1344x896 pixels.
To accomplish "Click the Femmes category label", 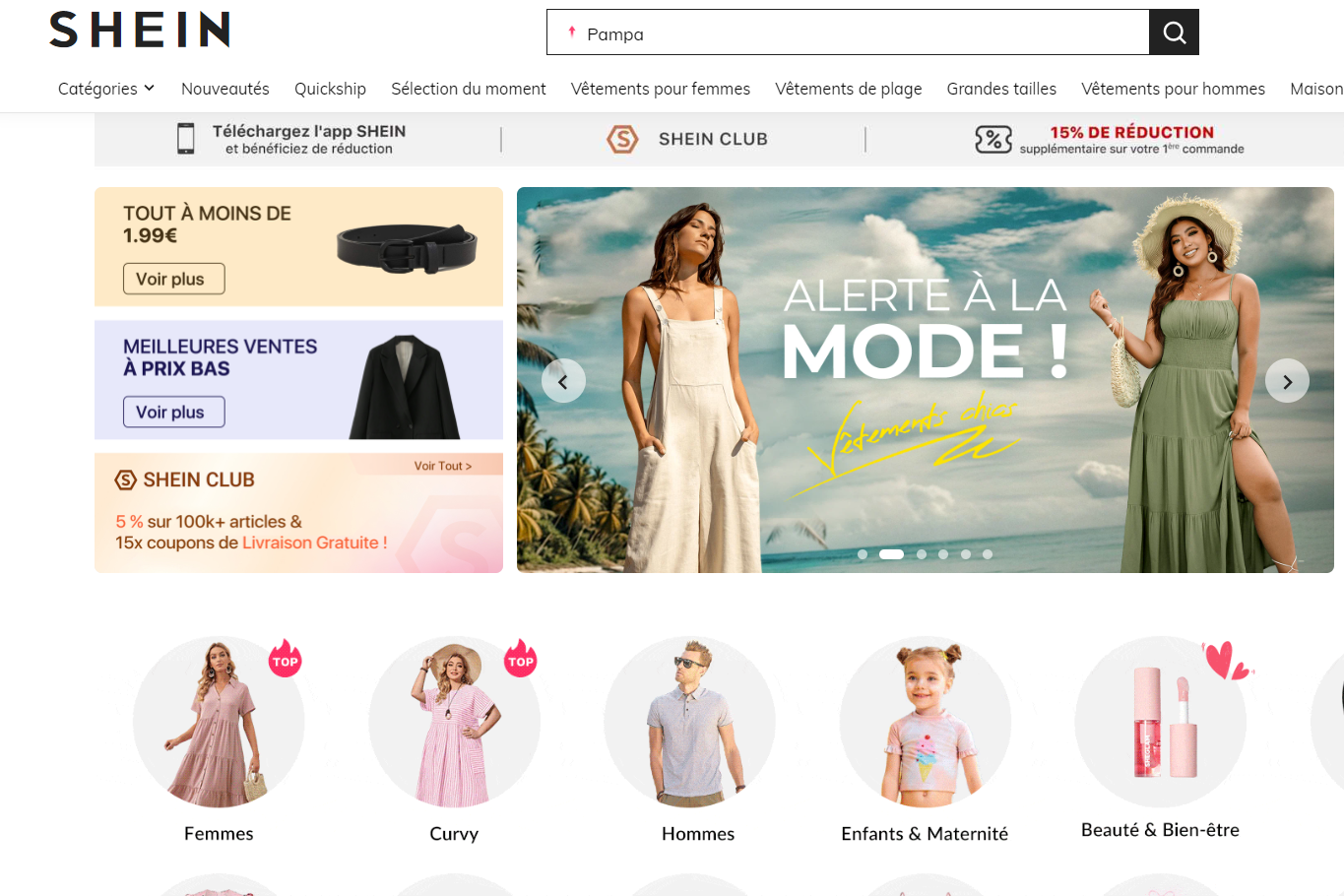I will click(219, 834).
